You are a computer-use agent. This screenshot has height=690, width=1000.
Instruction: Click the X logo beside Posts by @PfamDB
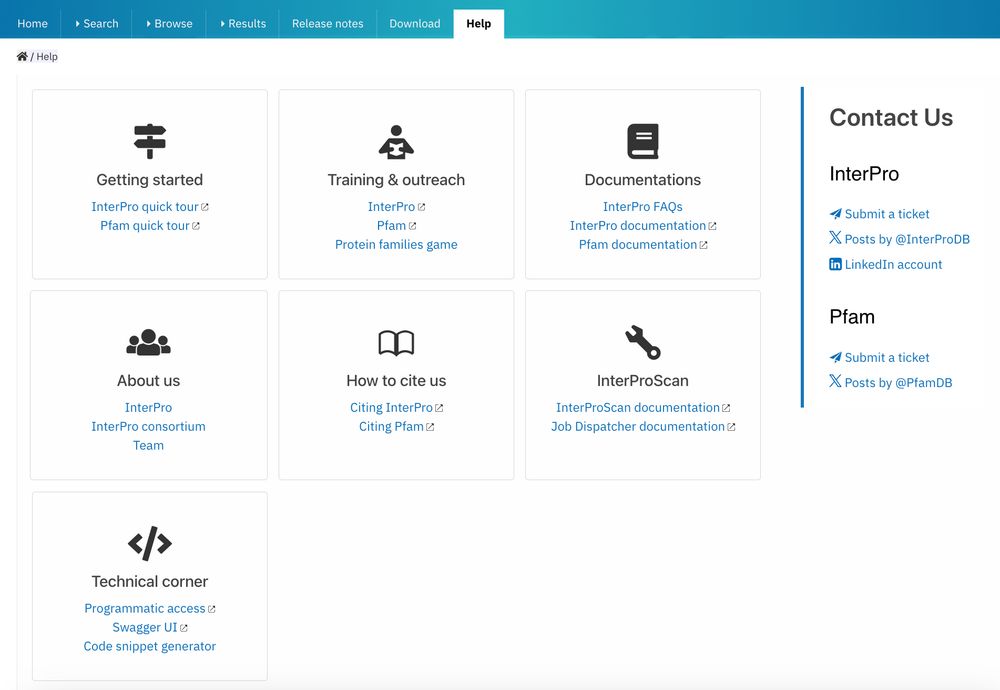click(x=835, y=381)
